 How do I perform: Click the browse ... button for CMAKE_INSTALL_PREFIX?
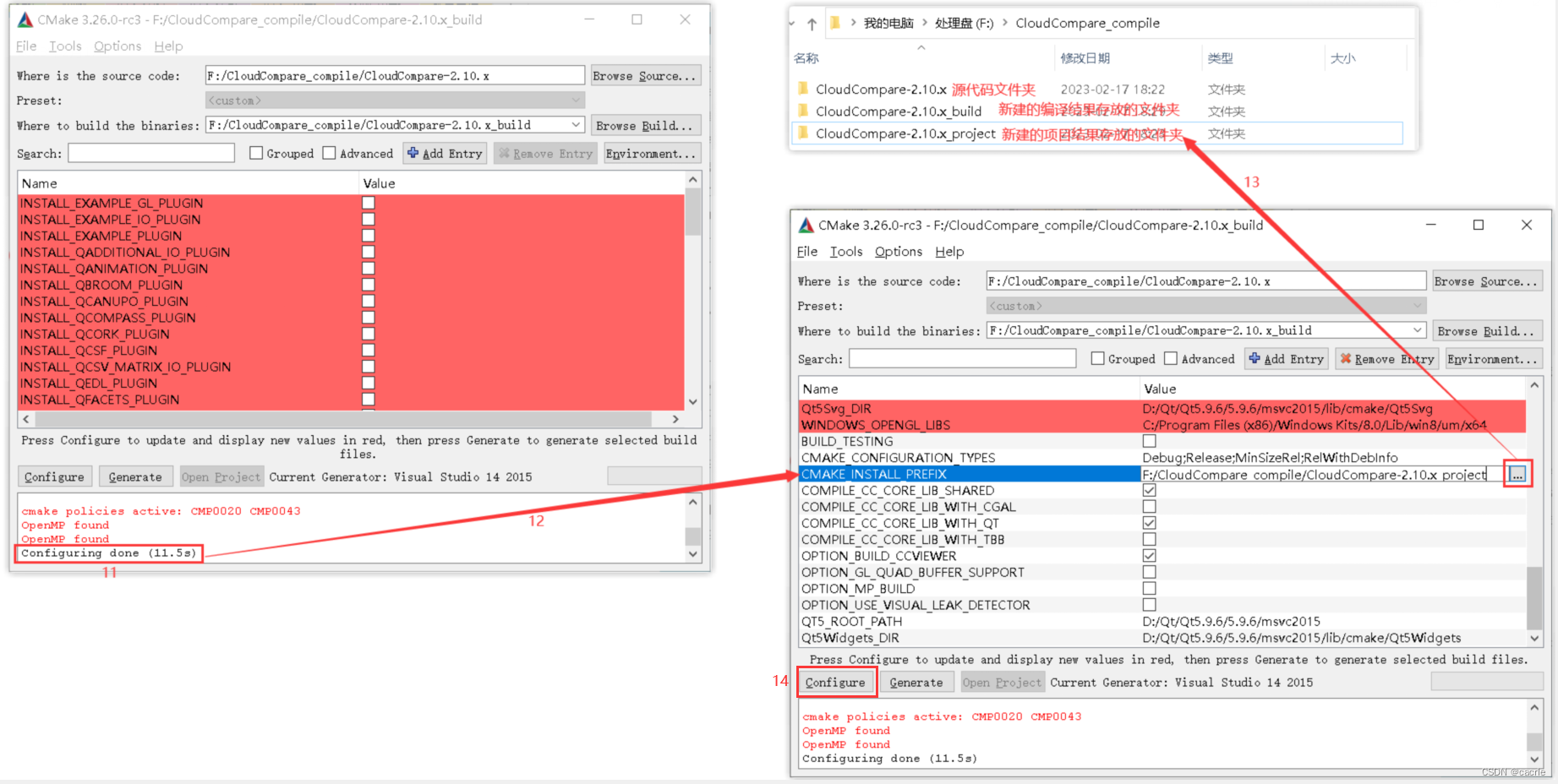1517,473
